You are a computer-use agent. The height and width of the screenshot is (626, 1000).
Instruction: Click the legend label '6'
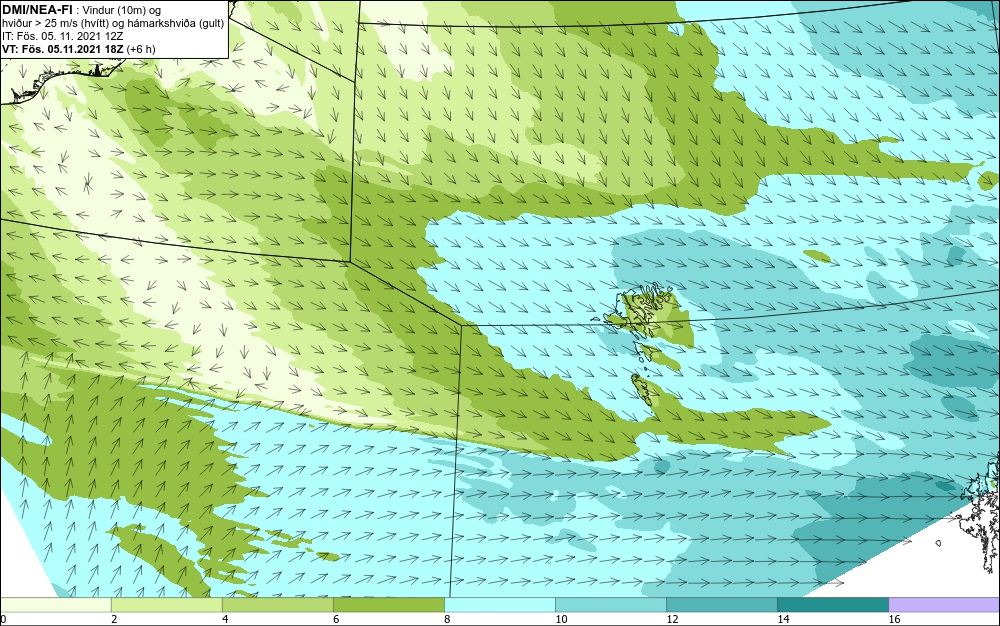pyautogui.click(x=336, y=619)
